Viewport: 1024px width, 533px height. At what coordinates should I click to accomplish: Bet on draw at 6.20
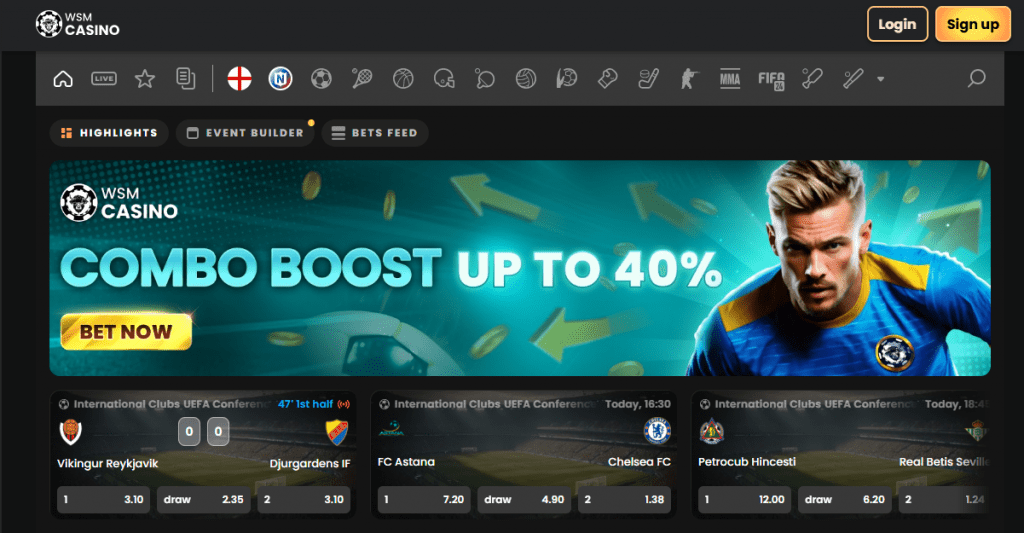pos(844,500)
